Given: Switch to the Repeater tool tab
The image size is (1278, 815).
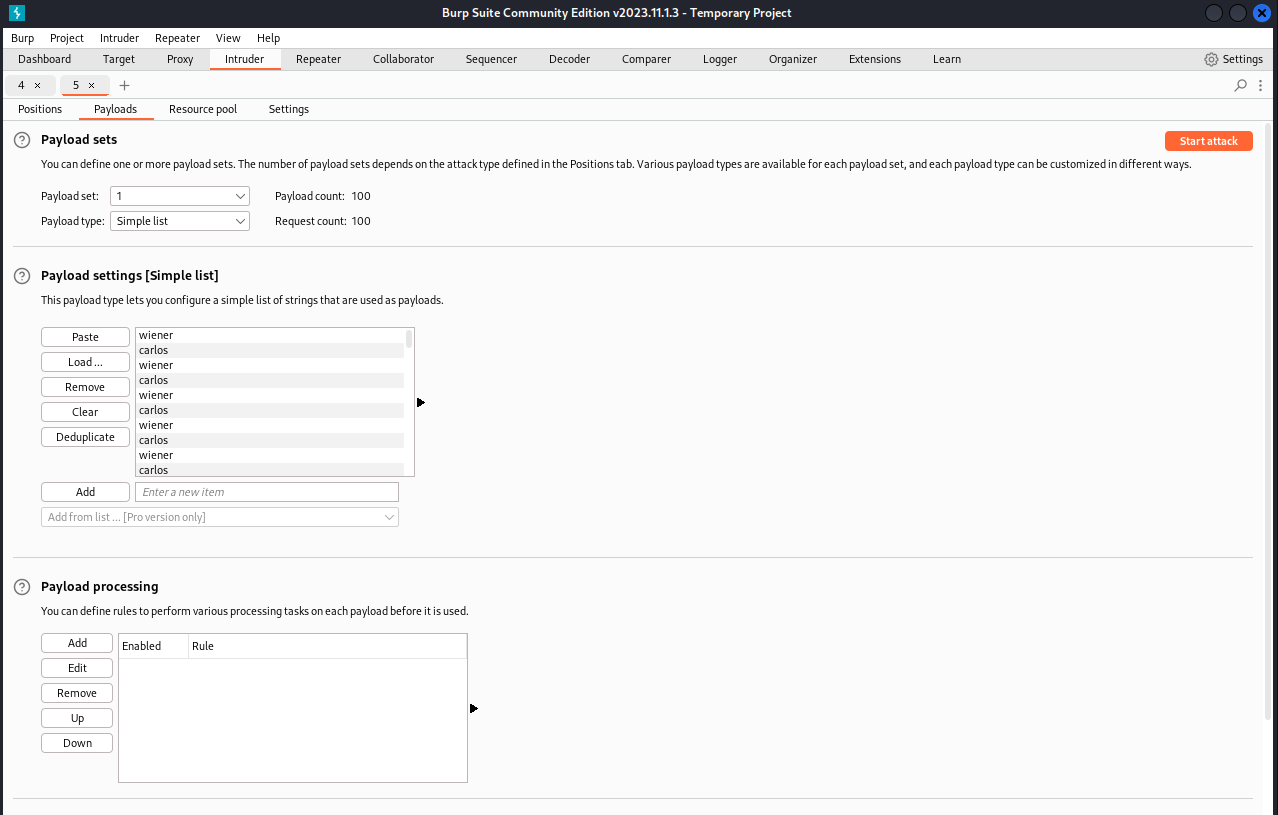Looking at the screenshot, I should 319,59.
